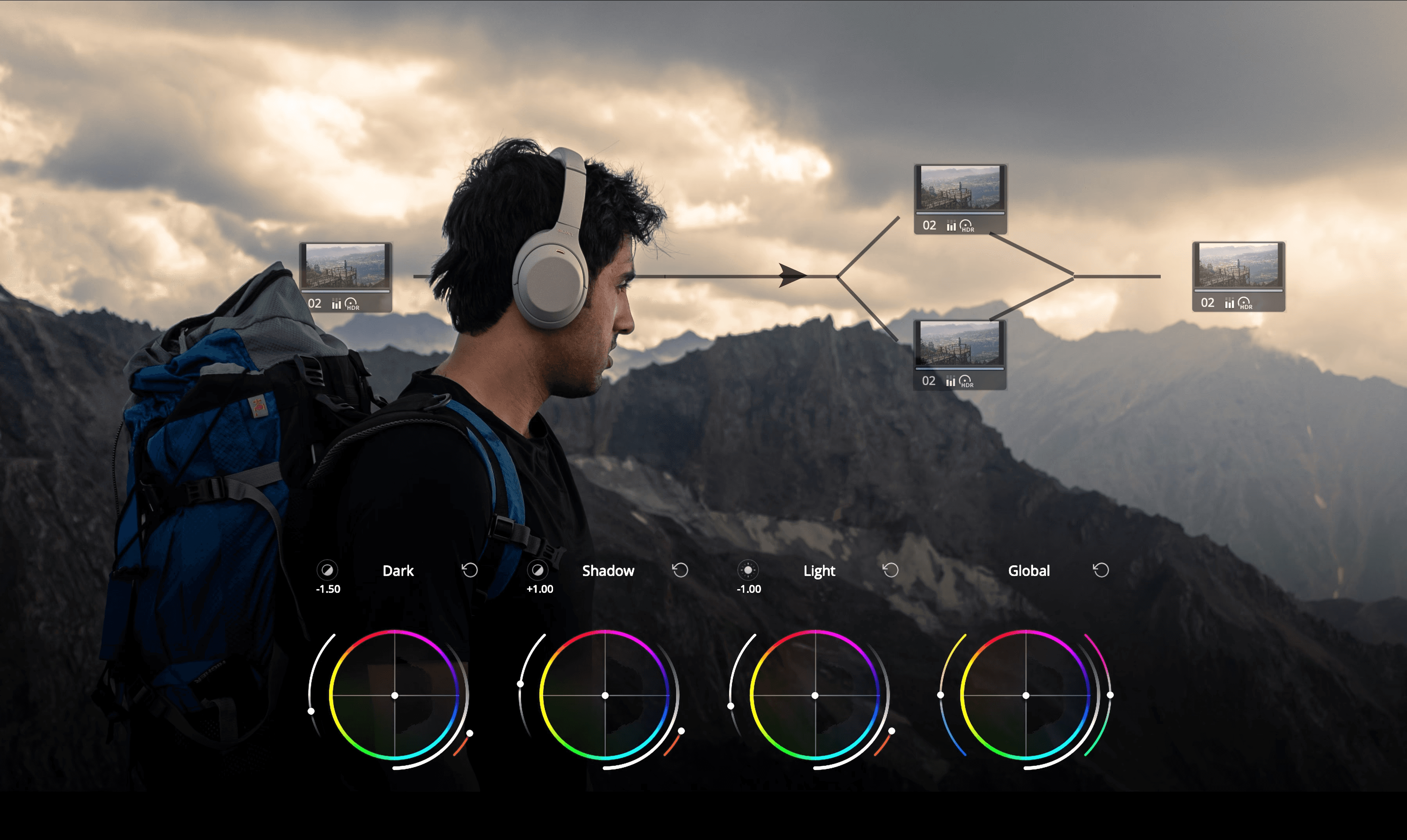
Task: Click the brightness icon beside the Light wheel
Action: (748, 570)
